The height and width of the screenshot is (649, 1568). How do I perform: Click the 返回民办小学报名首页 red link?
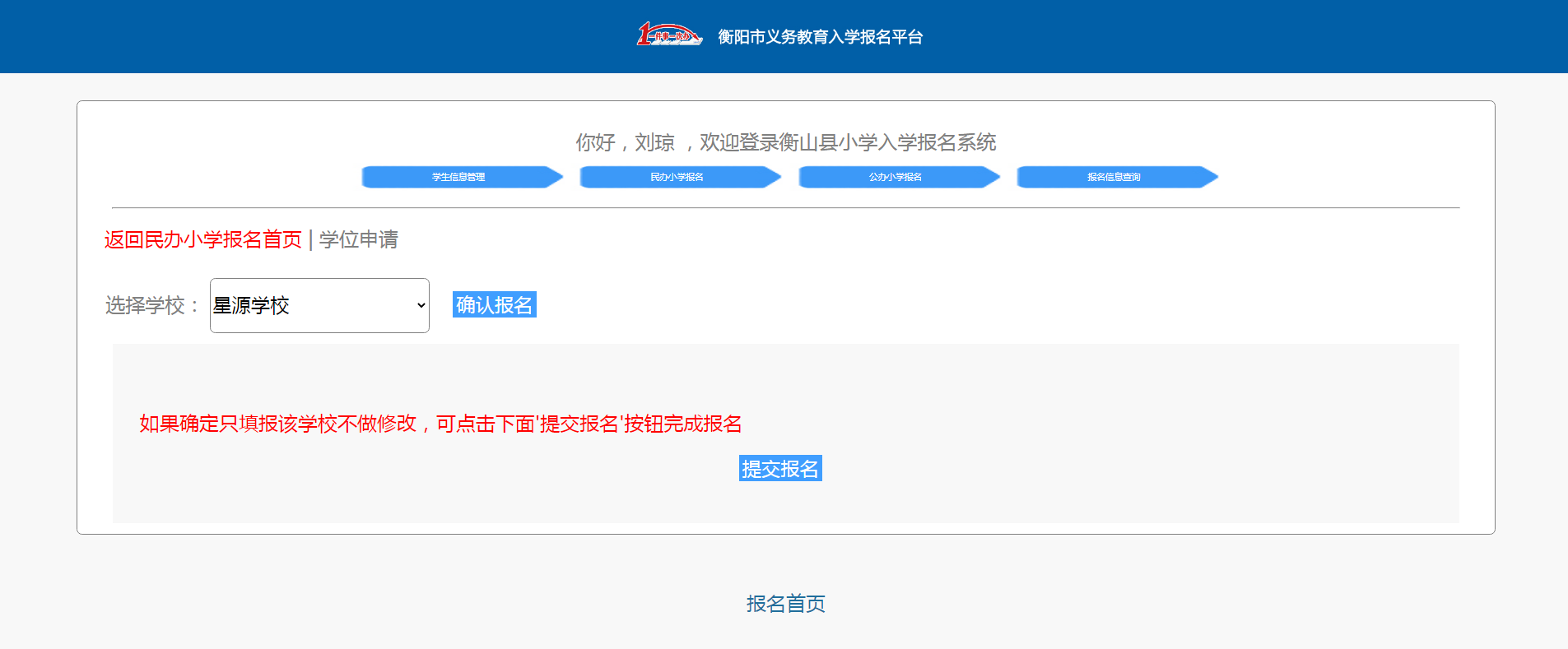click(203, 239)
